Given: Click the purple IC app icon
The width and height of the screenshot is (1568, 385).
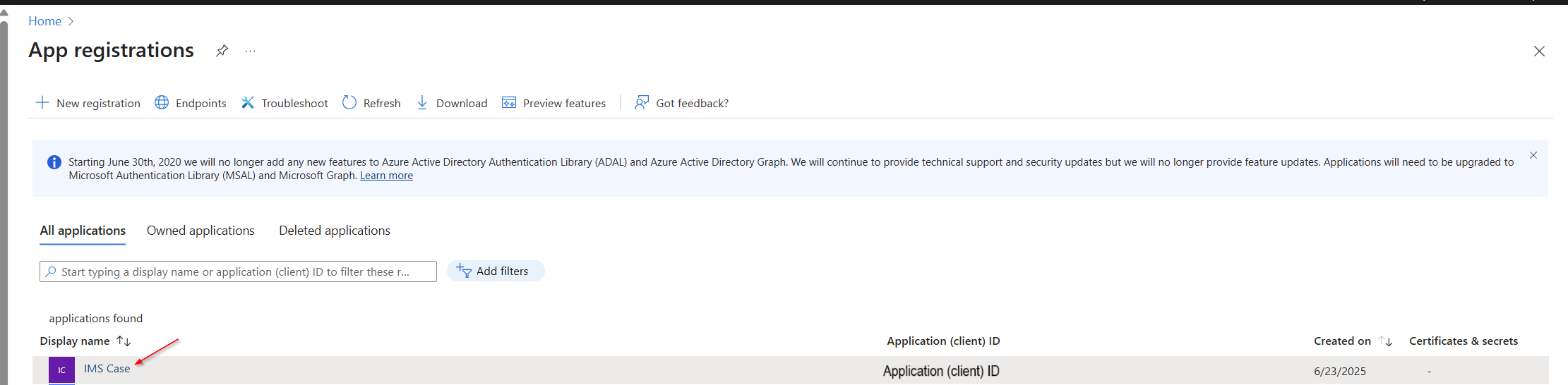Looking at the screenshot, I should [x=61, y=370].
